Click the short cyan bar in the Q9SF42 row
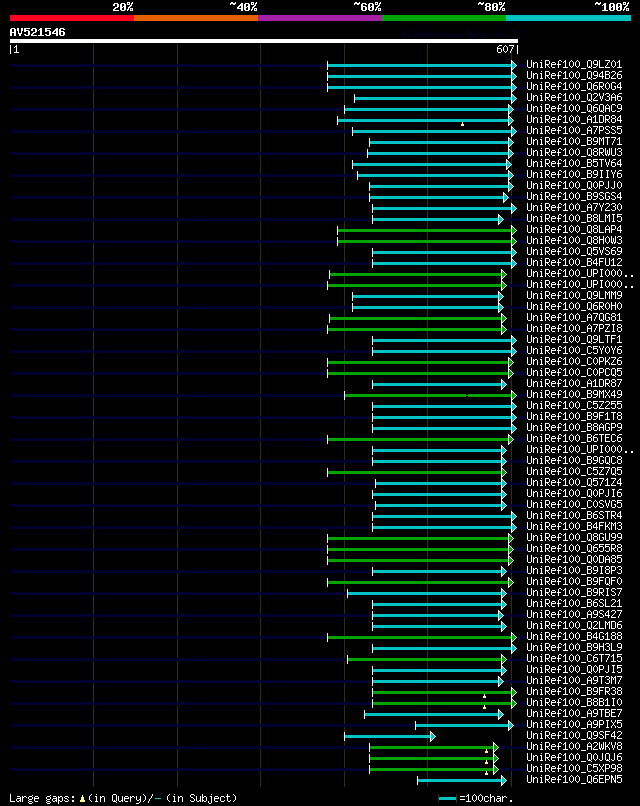This screenshot has width=640, height=806. (388, 737)
